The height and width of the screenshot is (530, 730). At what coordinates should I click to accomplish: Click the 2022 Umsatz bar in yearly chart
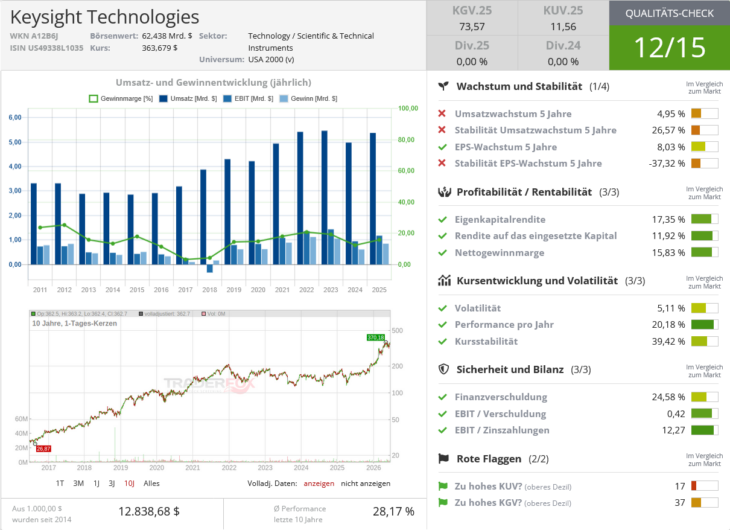tap(300, 198)
